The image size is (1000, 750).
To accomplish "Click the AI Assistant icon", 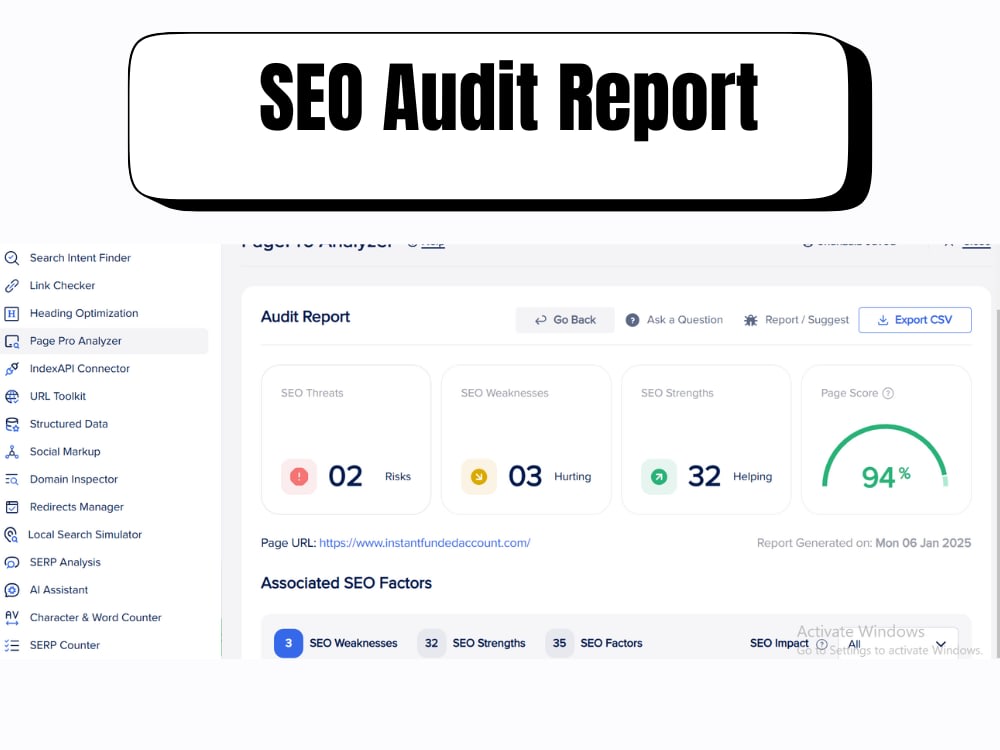I will point(11,590).
